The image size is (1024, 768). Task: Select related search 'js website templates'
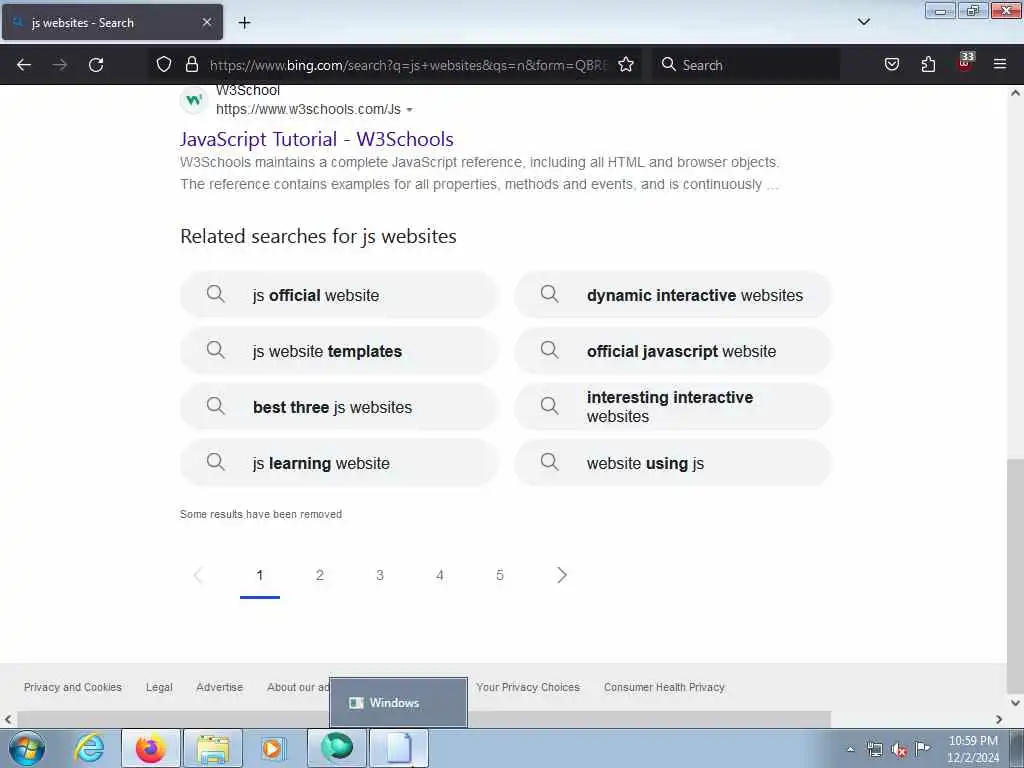point(339,351)
